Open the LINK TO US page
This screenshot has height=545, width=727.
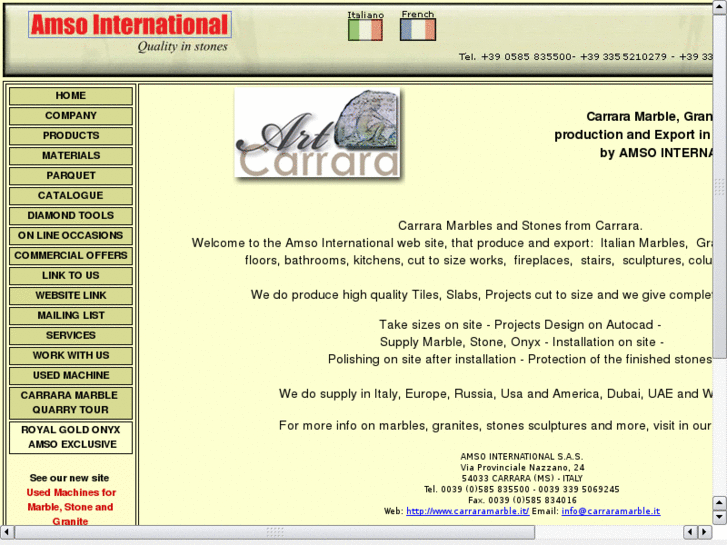[71, 275]
